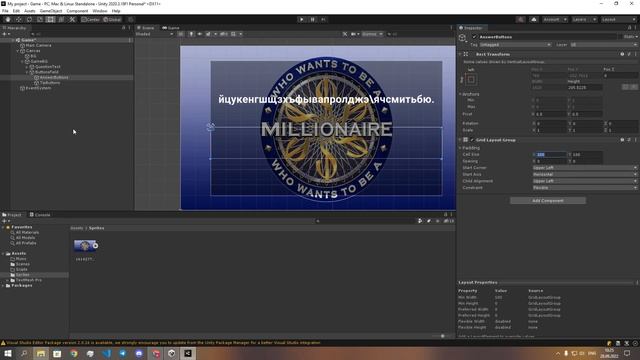This screenshot has width=640, height=360.
Task: Select the Sprites folder in Project
Action: pyautogui.click(x=22, y=275)
